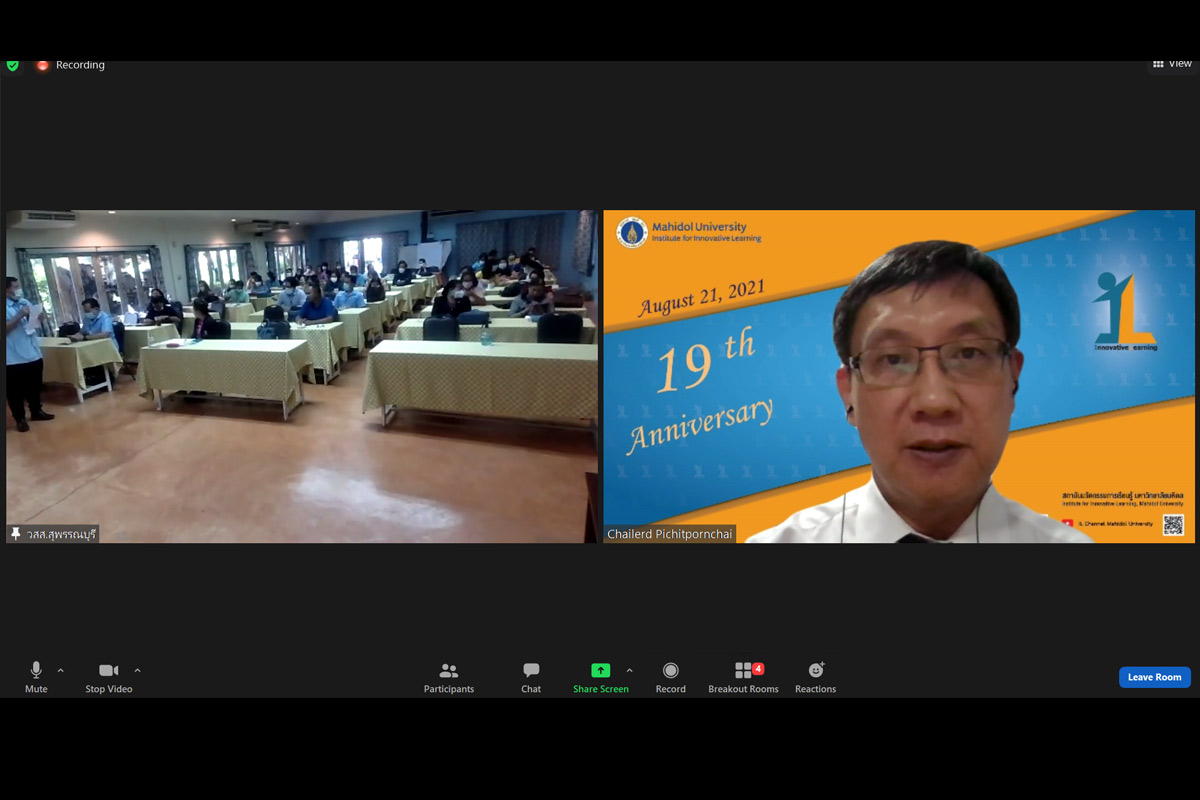Mute the microphone
The height and width of the screenshot is (800, 1200).
point(36,677)
